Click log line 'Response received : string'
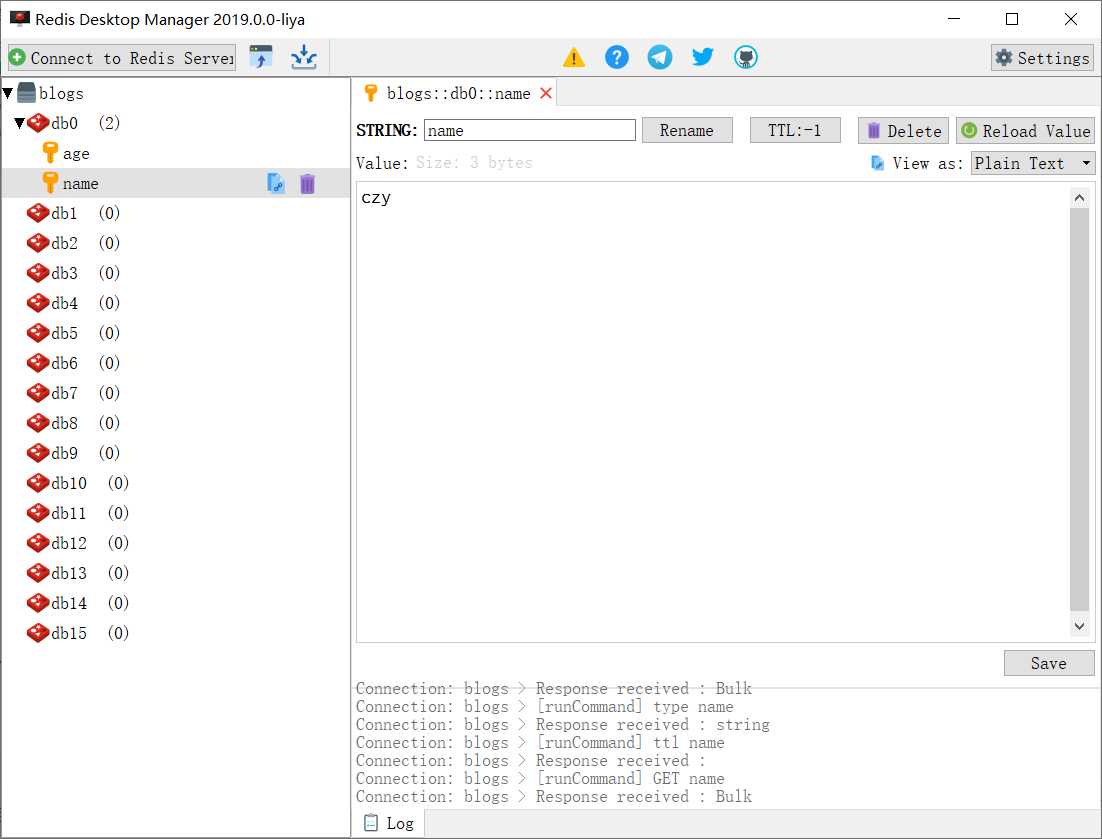The image size is (1102, 839). coord(562,724)
